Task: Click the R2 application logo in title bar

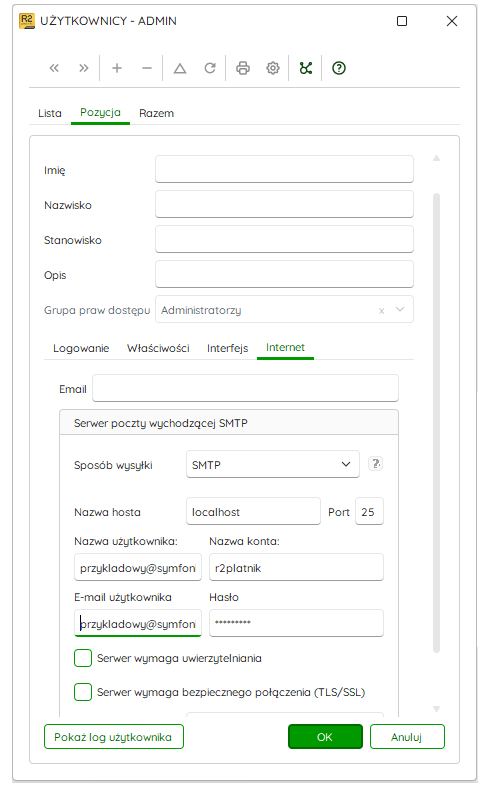Action: 27,21
